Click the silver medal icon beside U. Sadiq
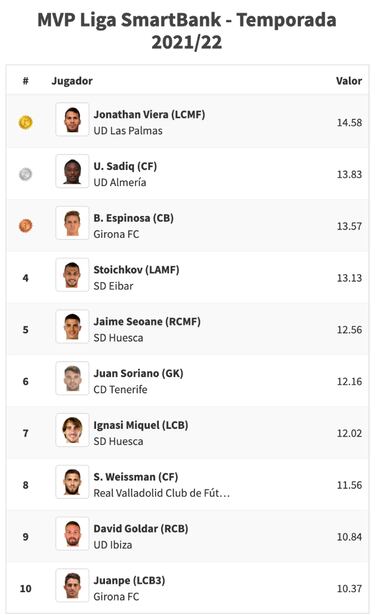 pyautogui.click(x=25, y=174)
